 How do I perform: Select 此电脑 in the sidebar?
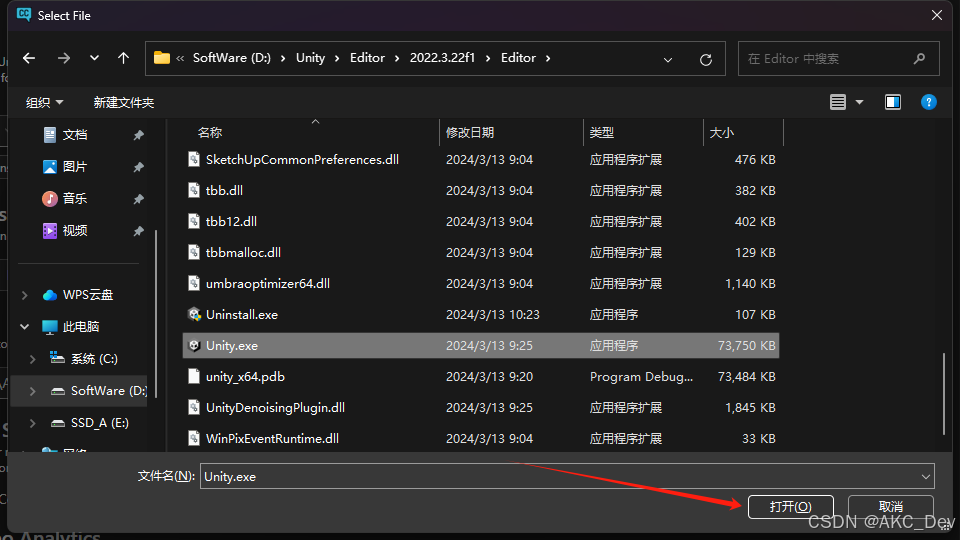coord(80,327)
